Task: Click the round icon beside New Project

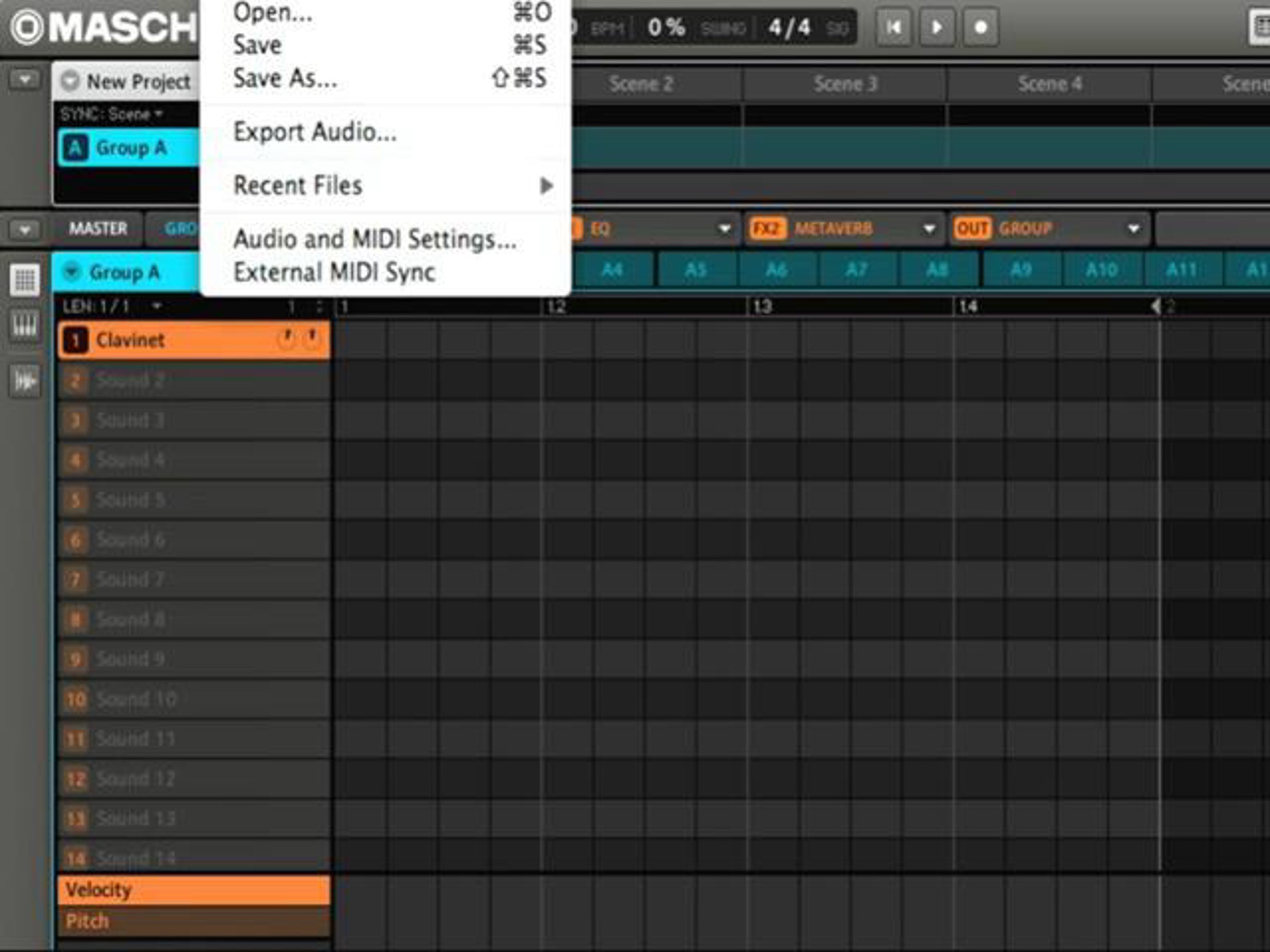Action: click(70, 81)
